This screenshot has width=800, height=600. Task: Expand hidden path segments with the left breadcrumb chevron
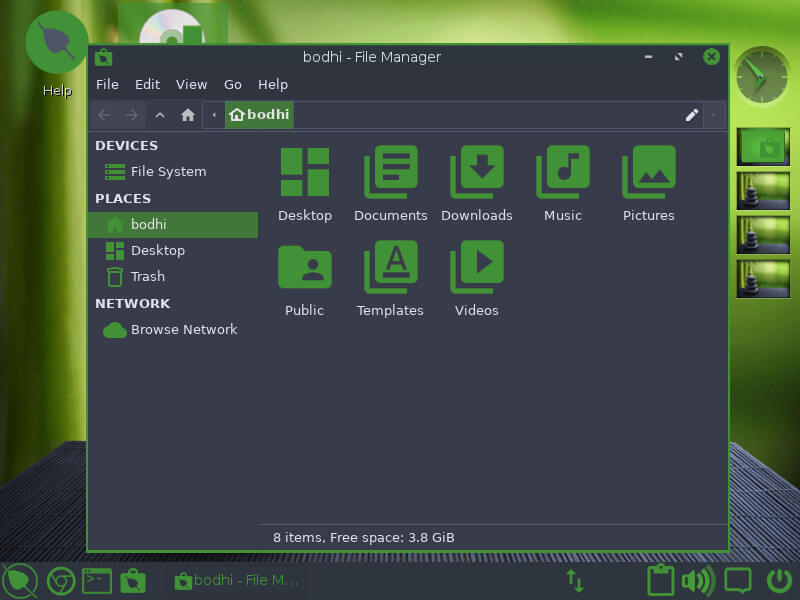point(213,115)
